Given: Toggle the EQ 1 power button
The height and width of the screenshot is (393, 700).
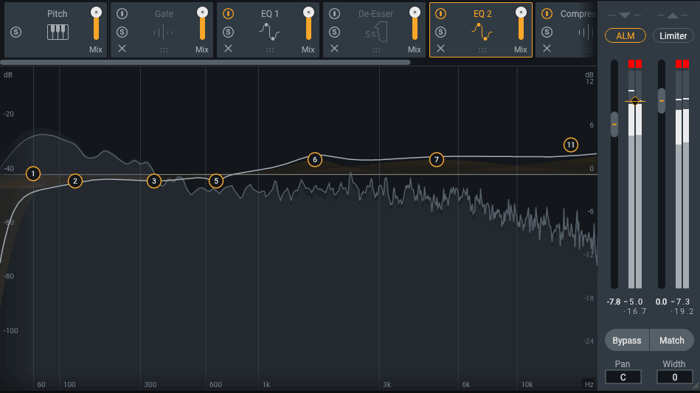Looking at the screenshot, I should [228, 14].
